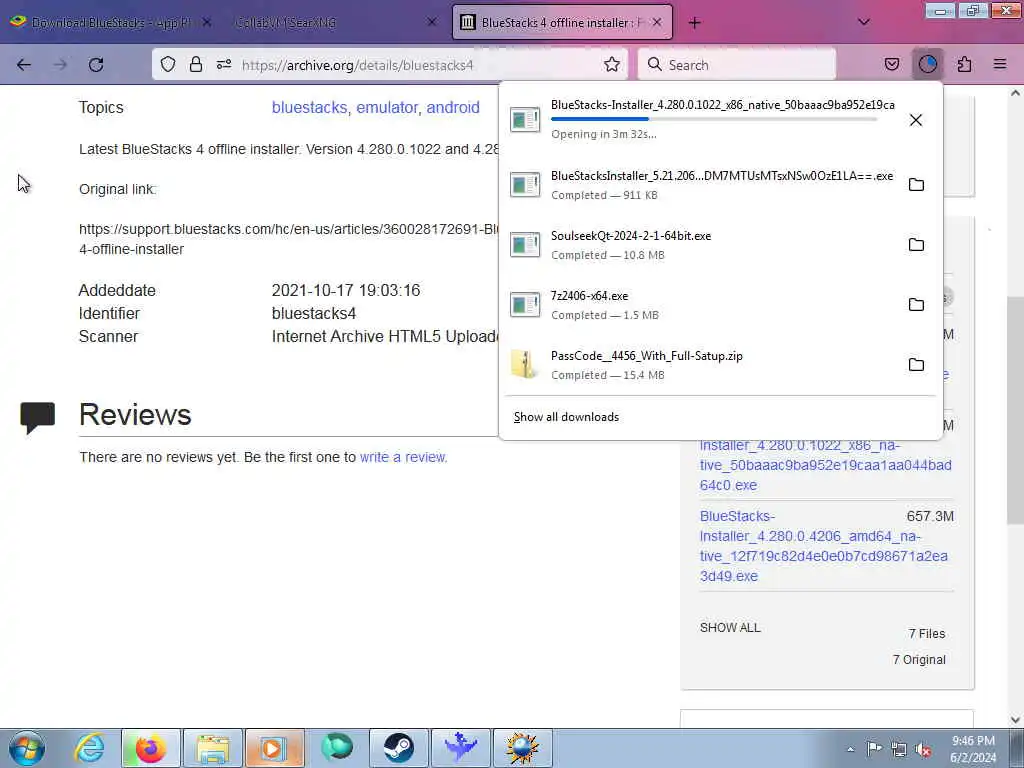Open the bluestacks topic link
Viewport: 1024px width, 768px height.
[309, 107]
